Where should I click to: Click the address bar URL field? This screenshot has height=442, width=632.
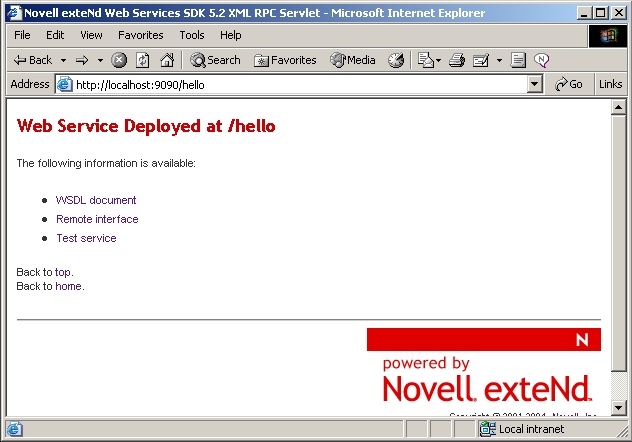click(x=300, y=85)
